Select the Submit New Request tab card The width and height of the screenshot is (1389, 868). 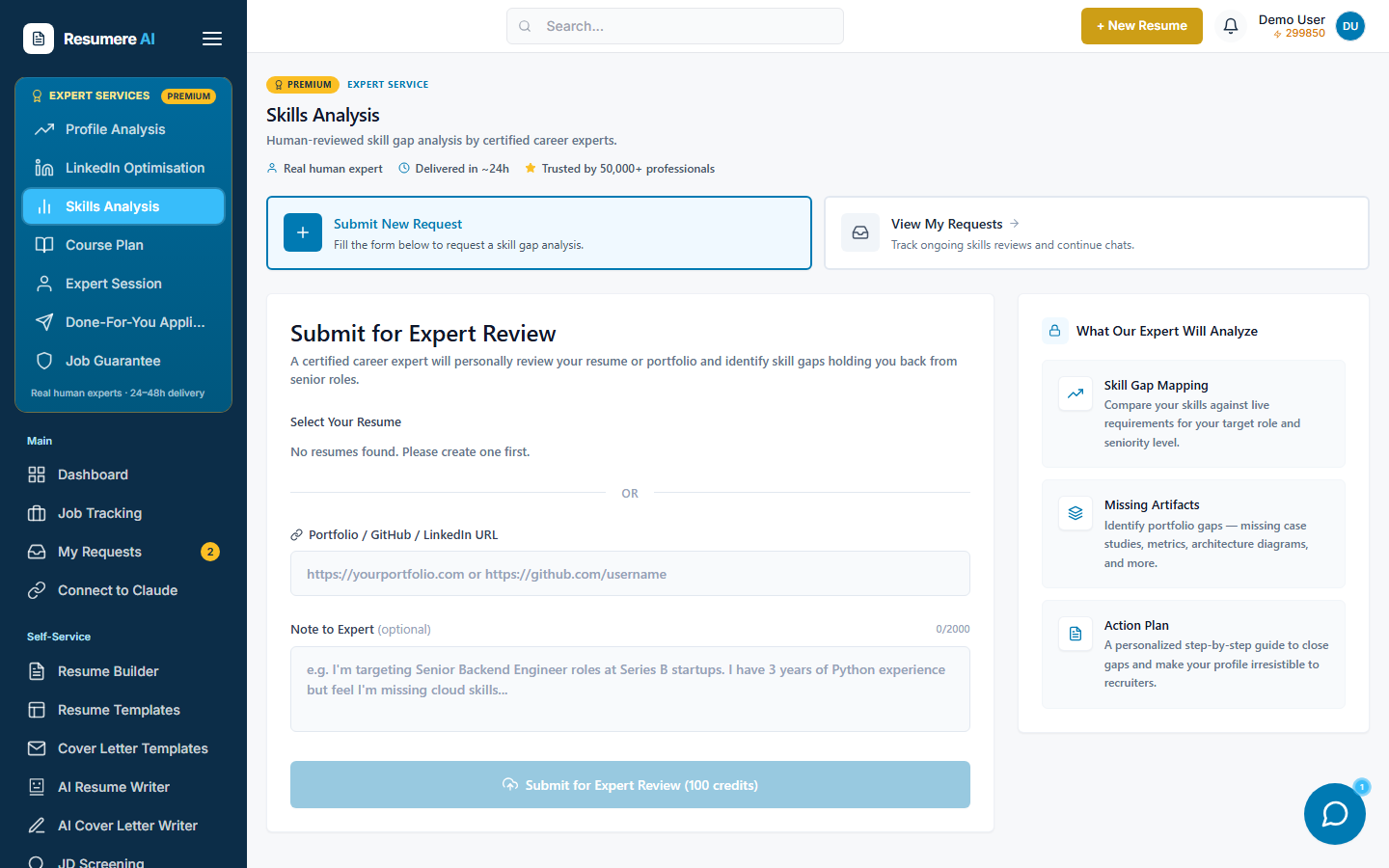(539, 232)
